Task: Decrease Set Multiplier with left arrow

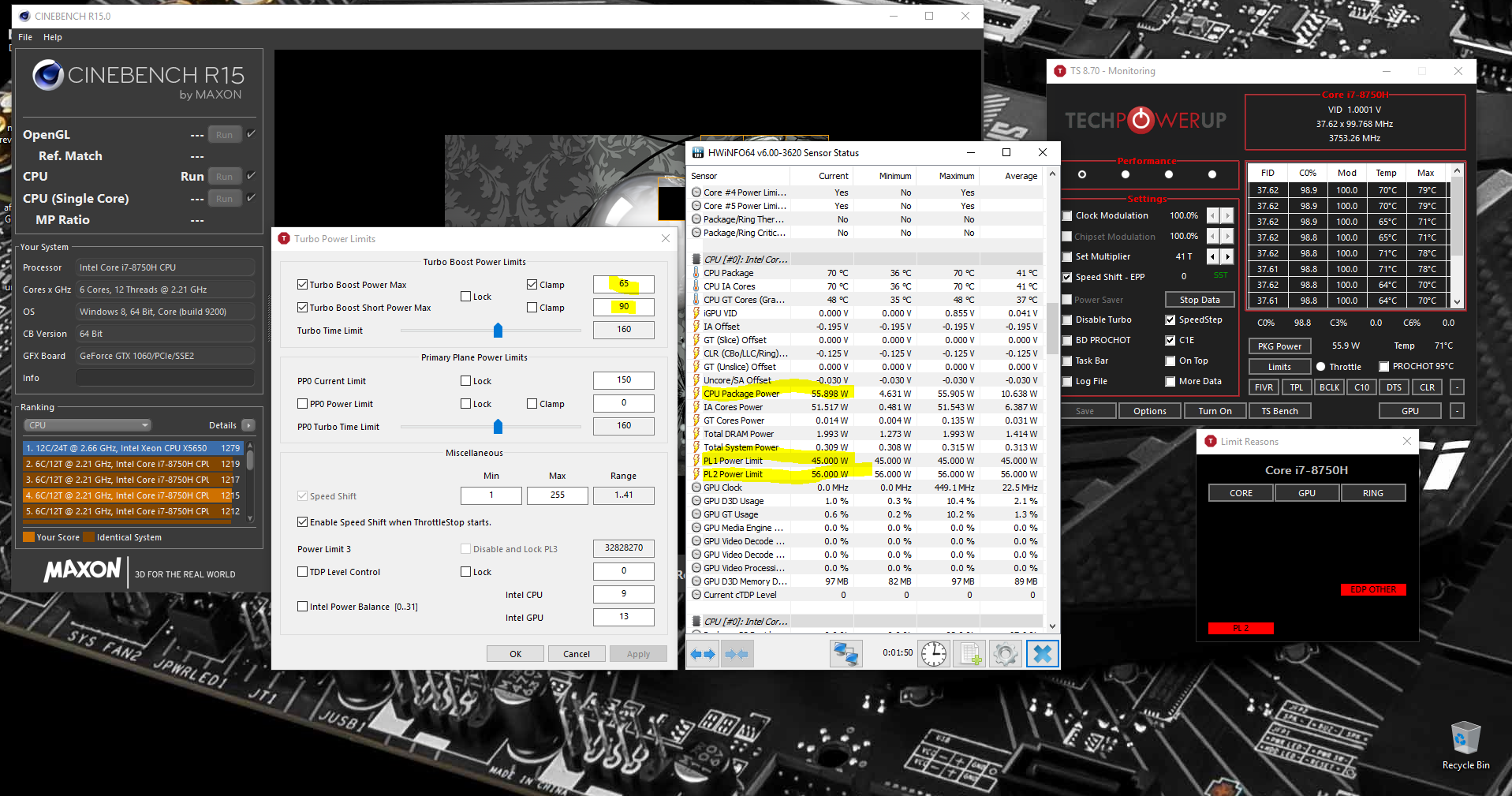Action: (x=1212, y=256)
